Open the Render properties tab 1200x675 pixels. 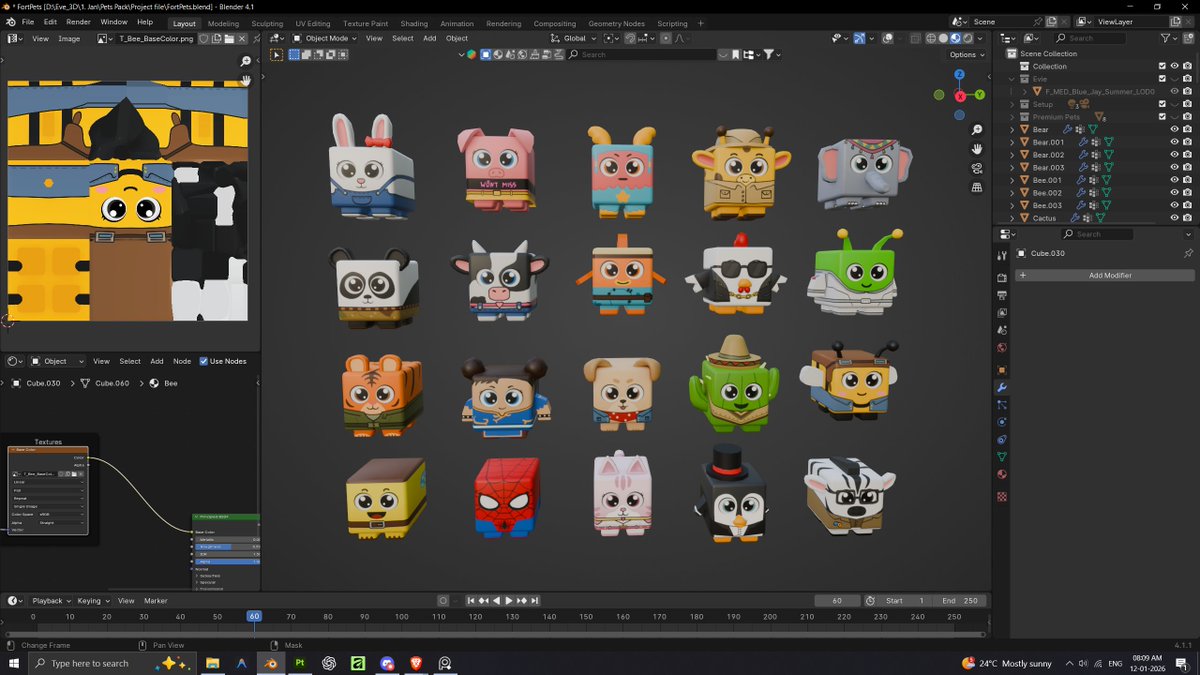(1002, 278)
